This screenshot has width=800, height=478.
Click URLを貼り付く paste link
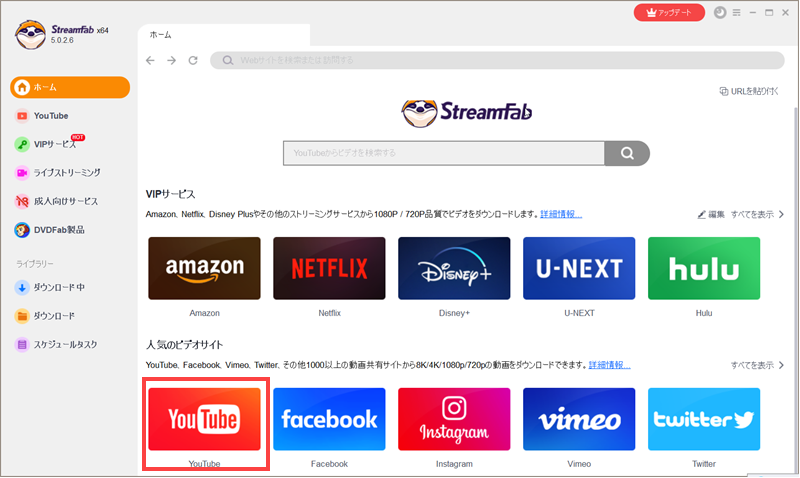tap(749, 91)
